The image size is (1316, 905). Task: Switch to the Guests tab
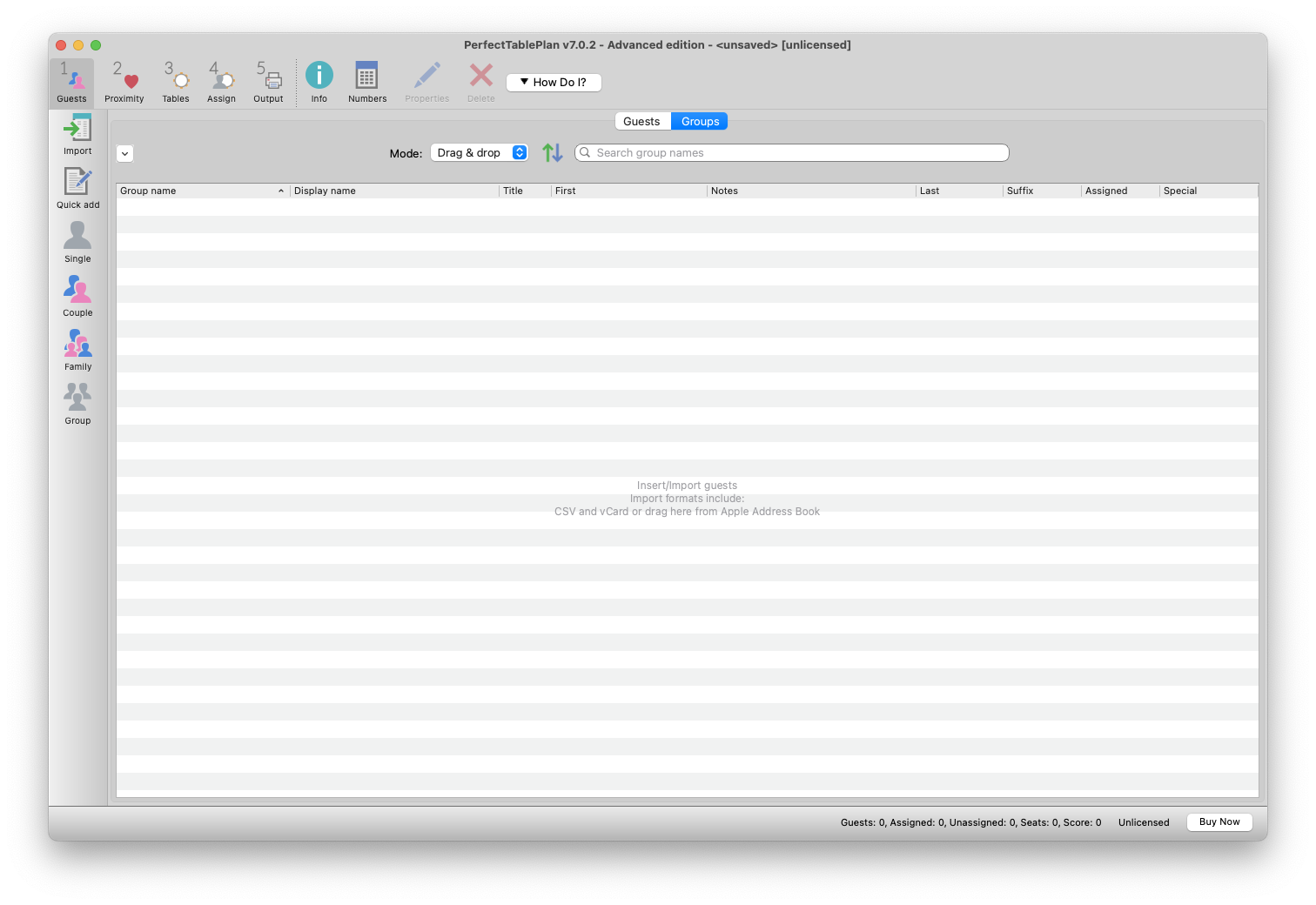point(641,122)
